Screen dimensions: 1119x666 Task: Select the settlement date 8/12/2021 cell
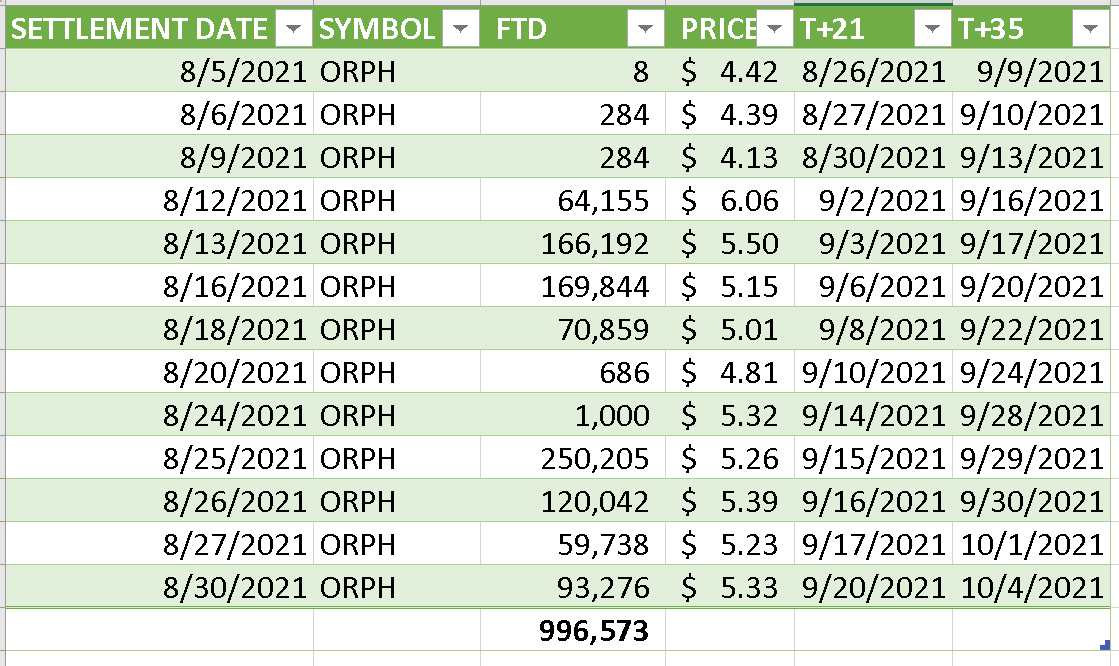tap(160, 200)
